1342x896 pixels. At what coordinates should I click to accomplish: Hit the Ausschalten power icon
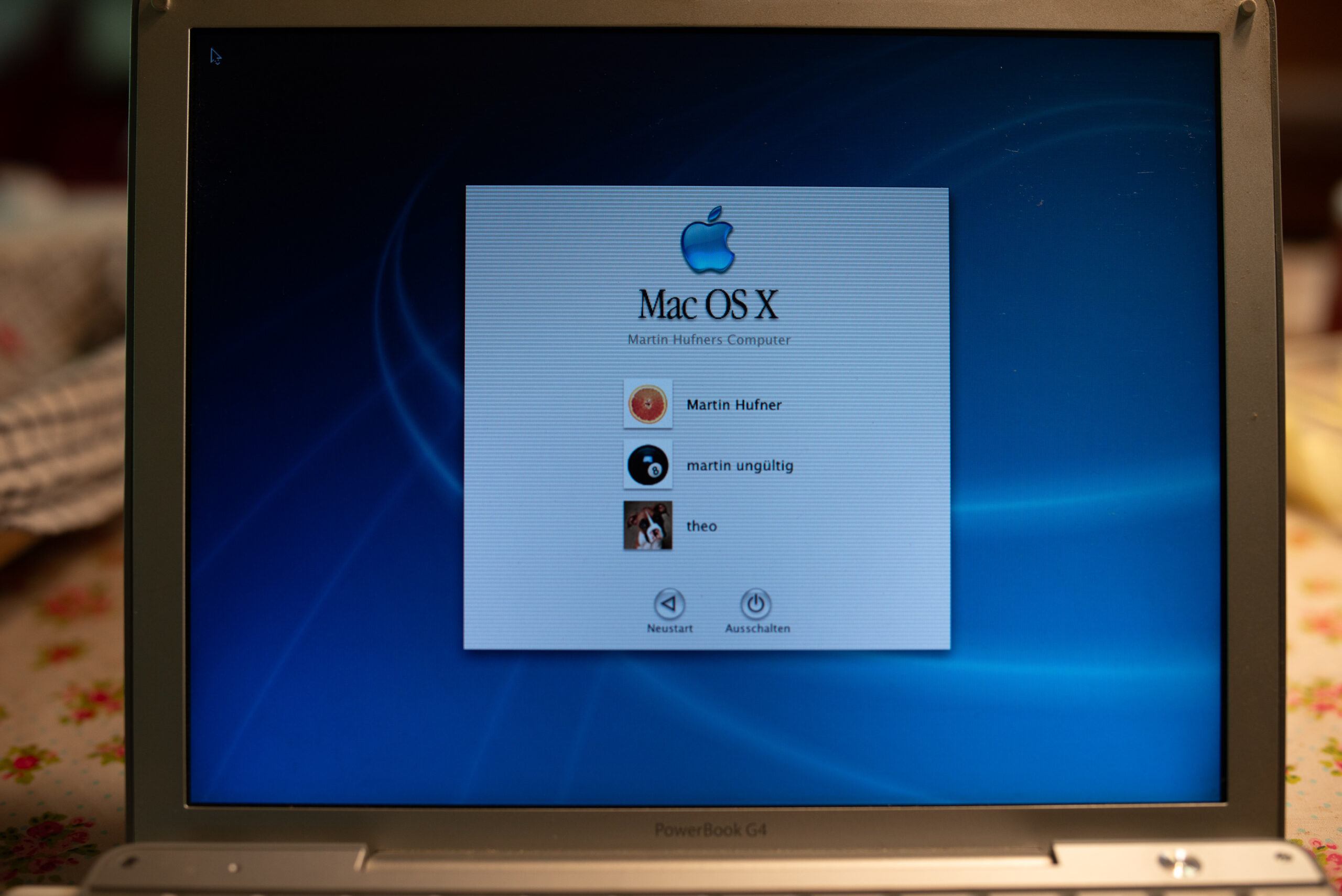click(x=755, y=603)
